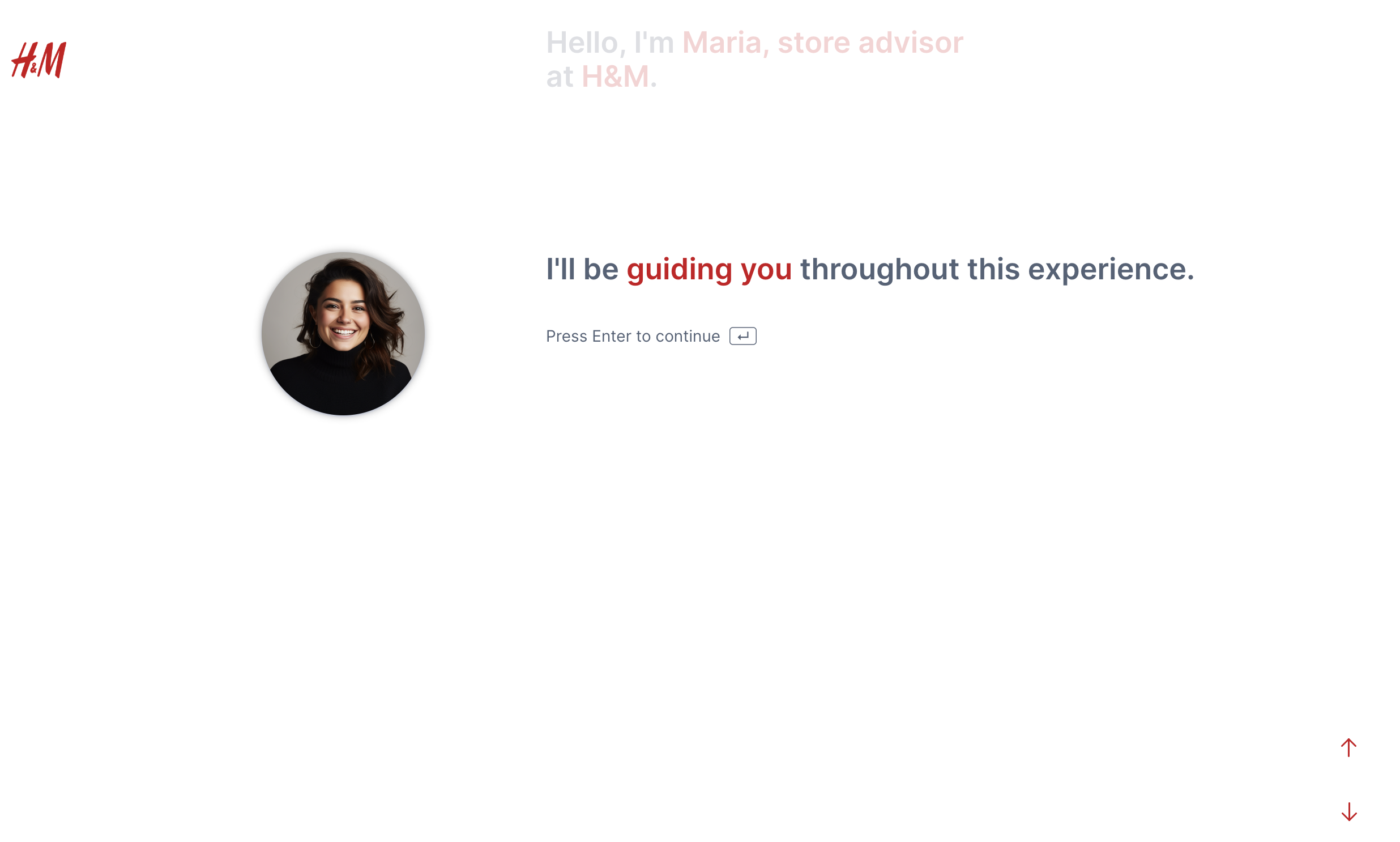Click the H&M logo
Viewport: 1400px width, 842px height.
pos(39,59)
